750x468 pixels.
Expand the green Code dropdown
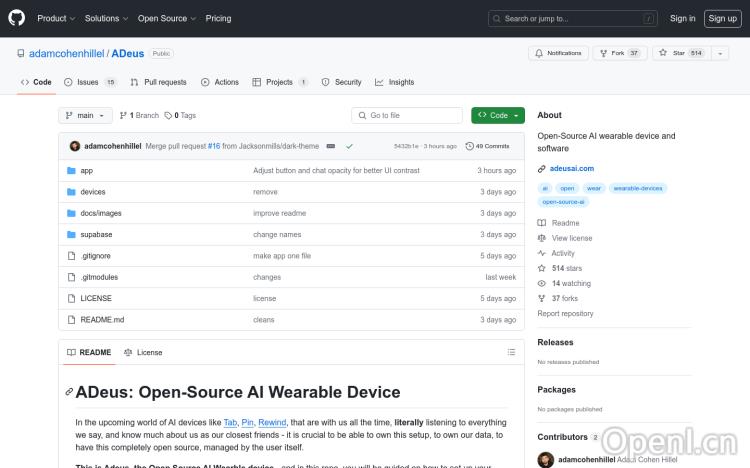pyautogui.click(x=497, y=115)
